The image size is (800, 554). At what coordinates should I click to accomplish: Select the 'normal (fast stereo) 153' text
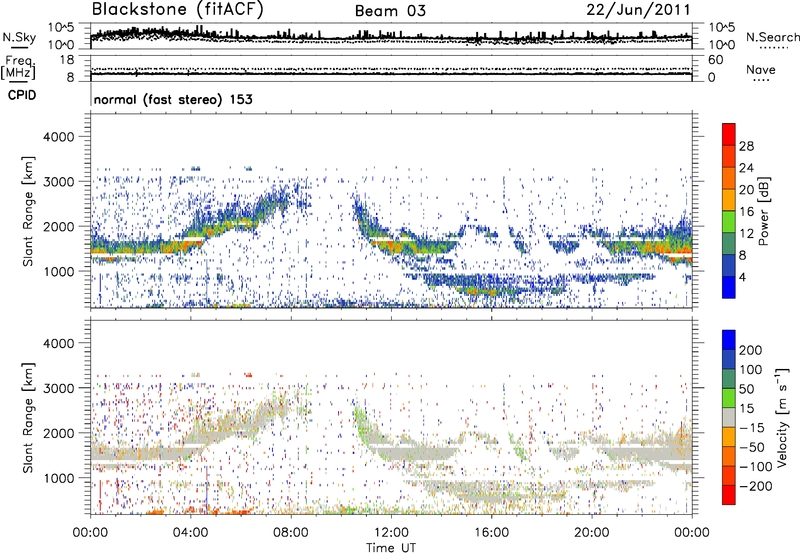172,100
